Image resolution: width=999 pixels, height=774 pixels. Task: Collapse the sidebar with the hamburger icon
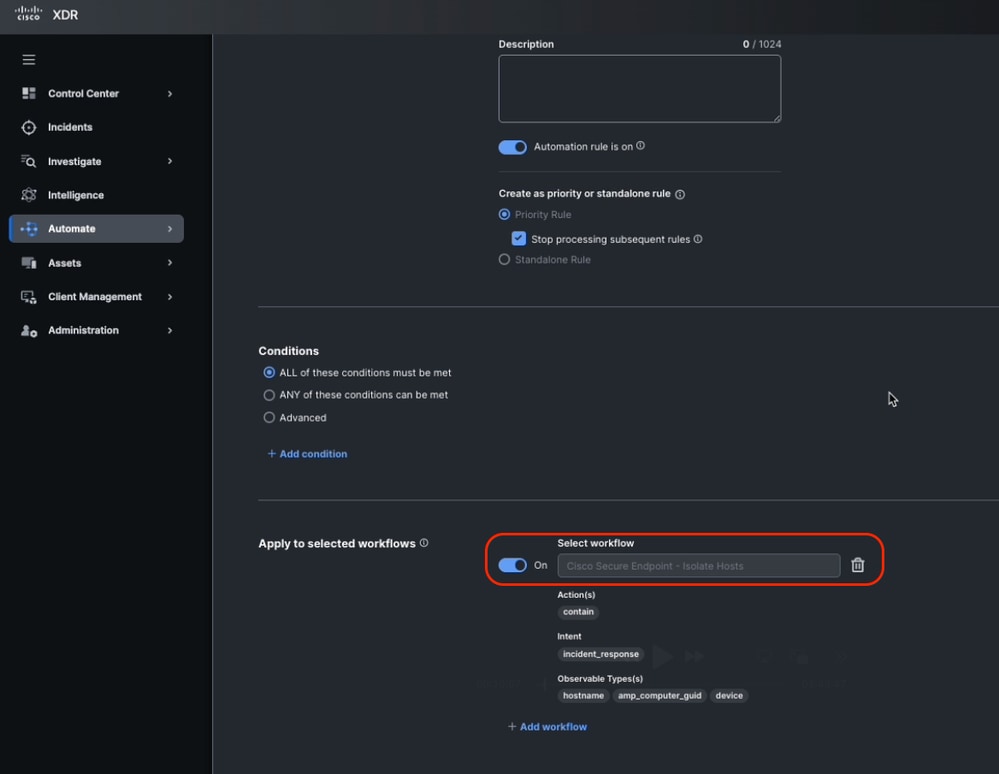[x=29, y=60]
